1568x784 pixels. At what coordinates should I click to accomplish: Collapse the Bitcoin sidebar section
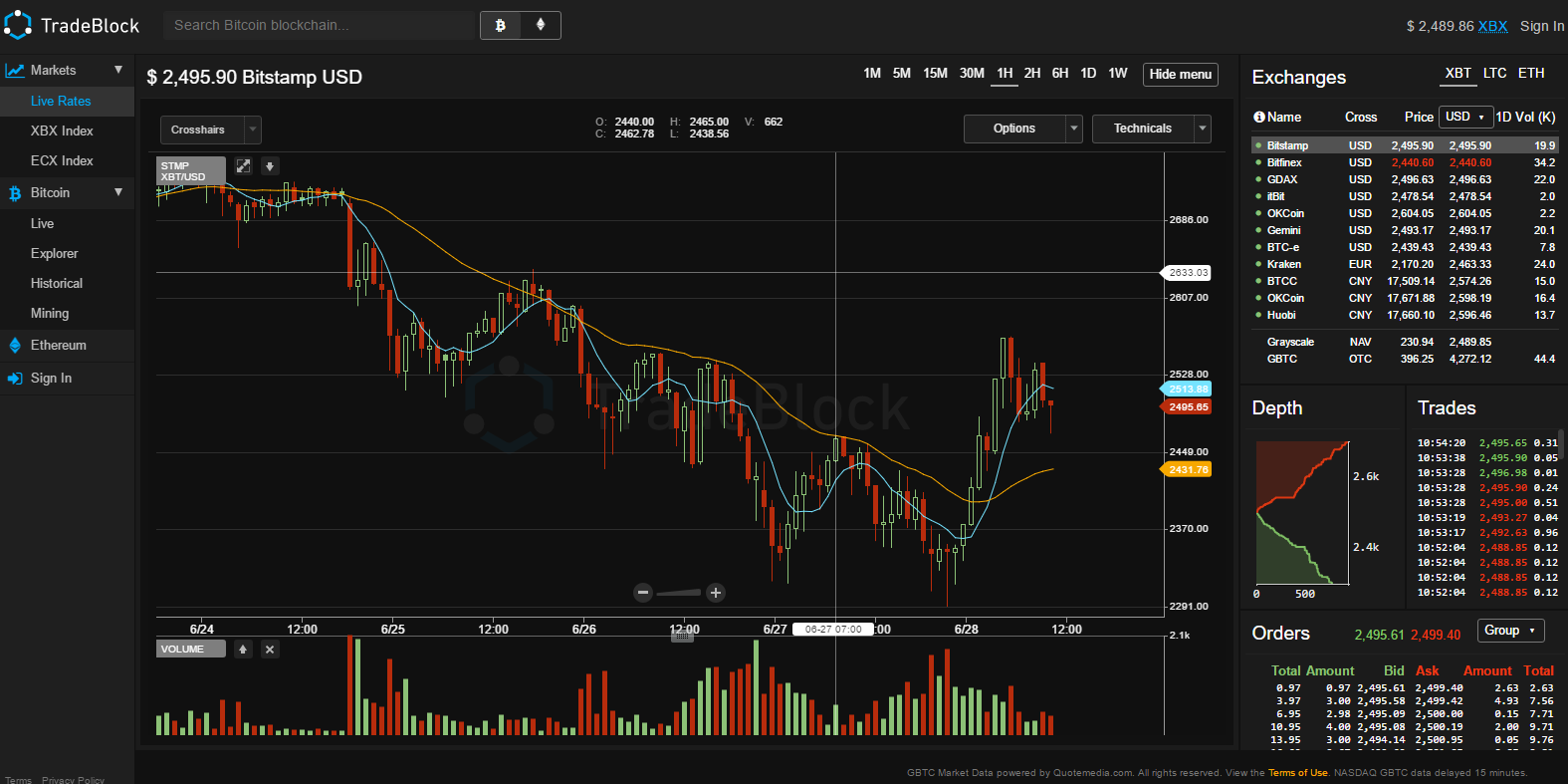click(118, 192)
